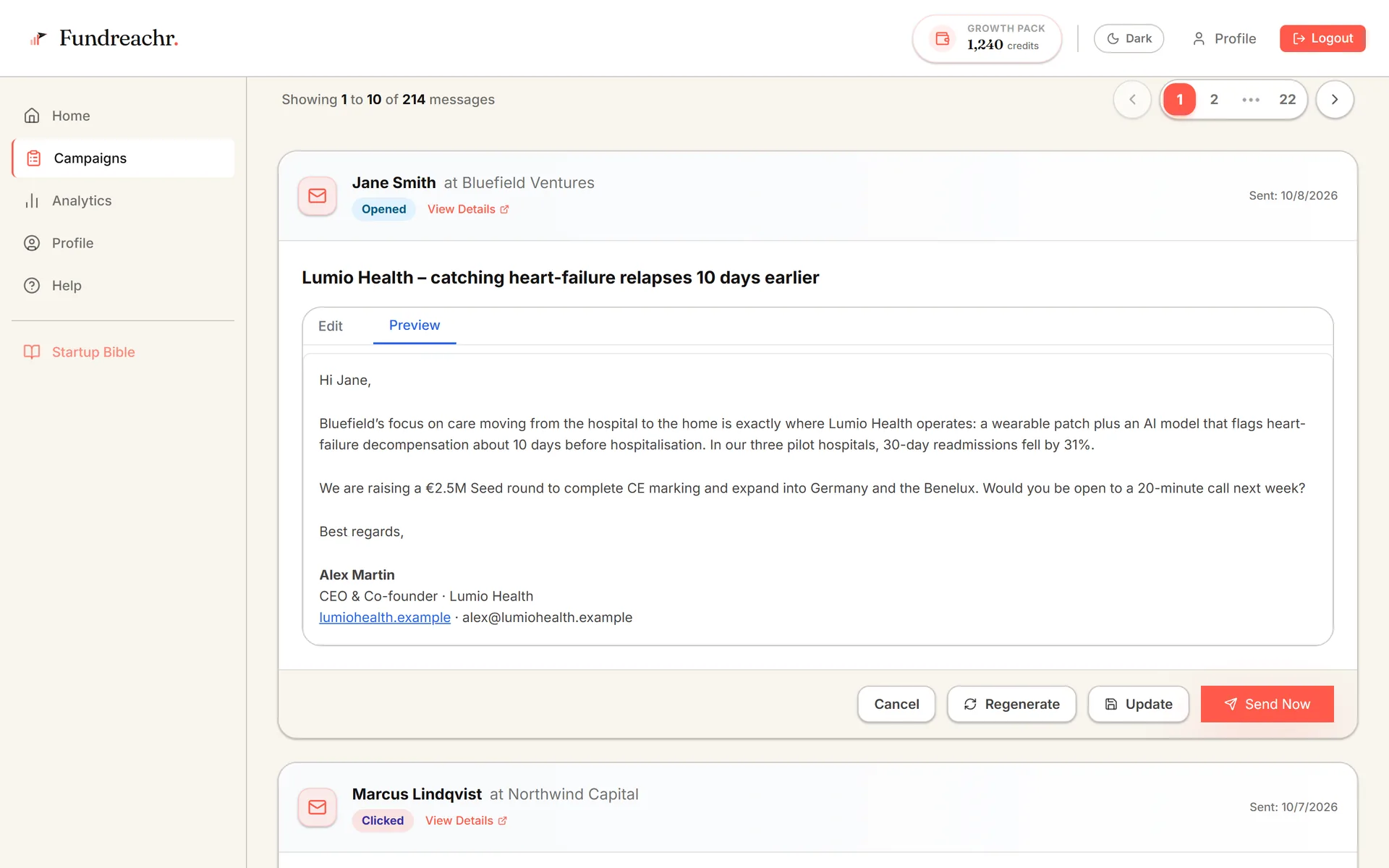Screen dimensions: 1389x868
Task: Click the sidebar Profile user-circle icon
Action: tap(32, 243)
